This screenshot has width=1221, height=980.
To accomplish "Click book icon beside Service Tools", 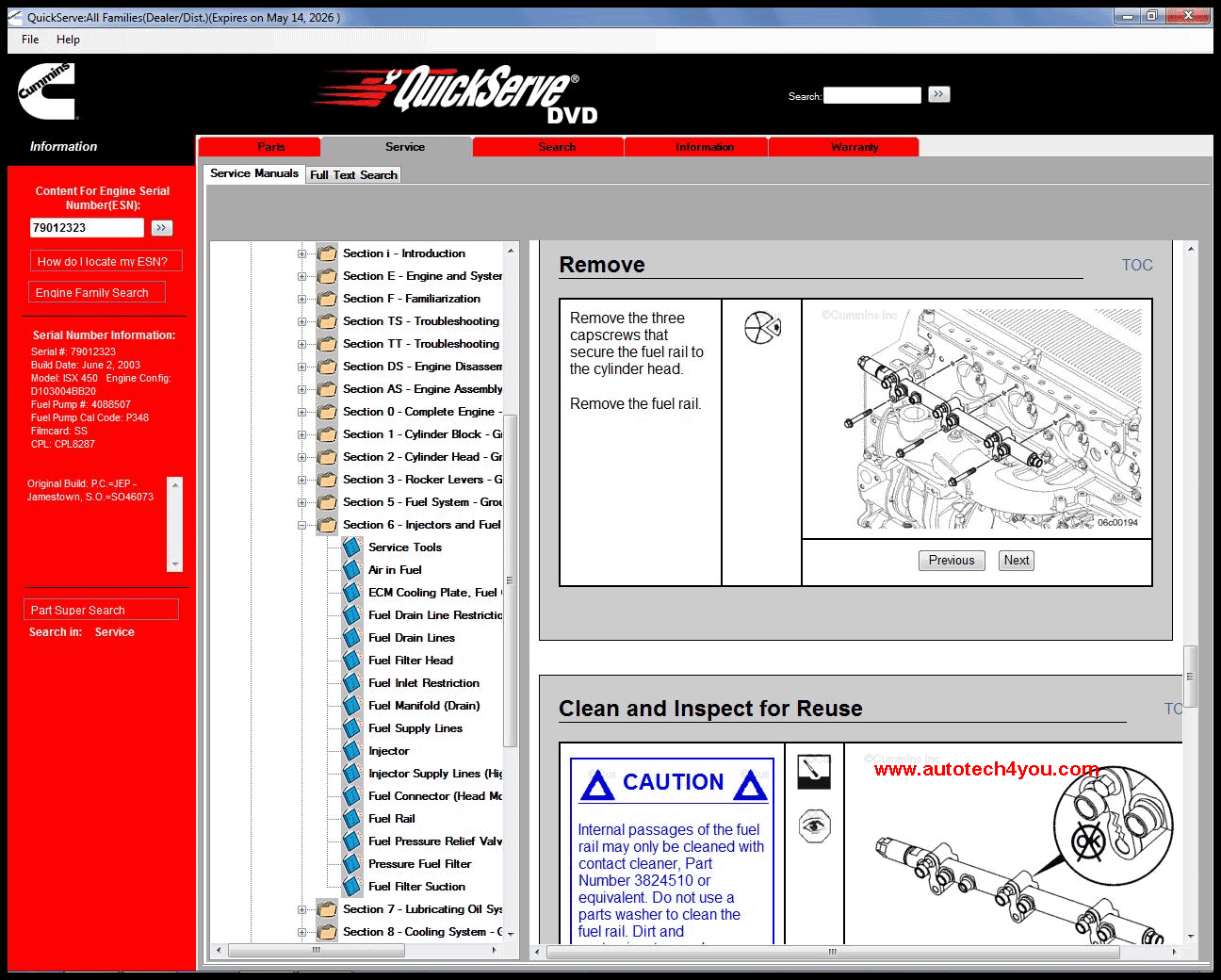I will [352, 547].
